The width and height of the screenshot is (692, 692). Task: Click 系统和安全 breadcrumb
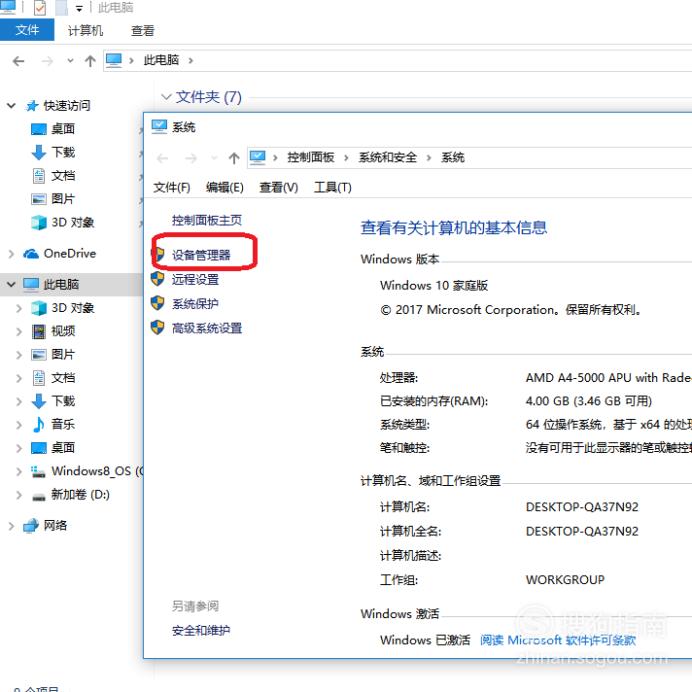click(387, 158)
